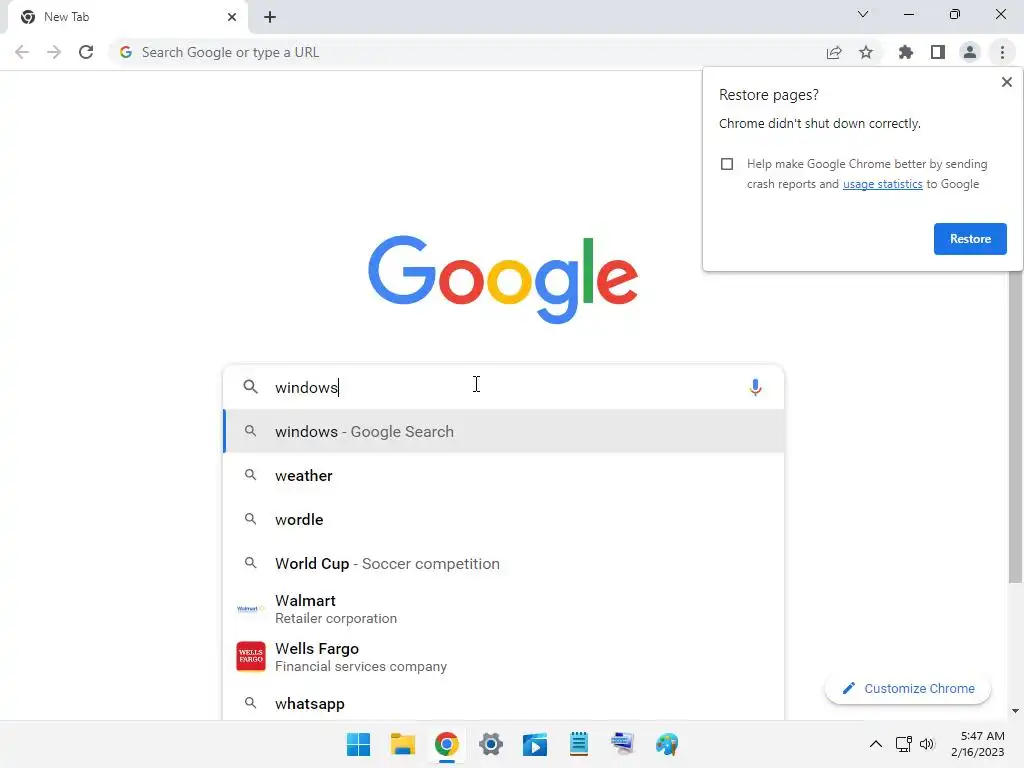Open the clock and date display

978,744
